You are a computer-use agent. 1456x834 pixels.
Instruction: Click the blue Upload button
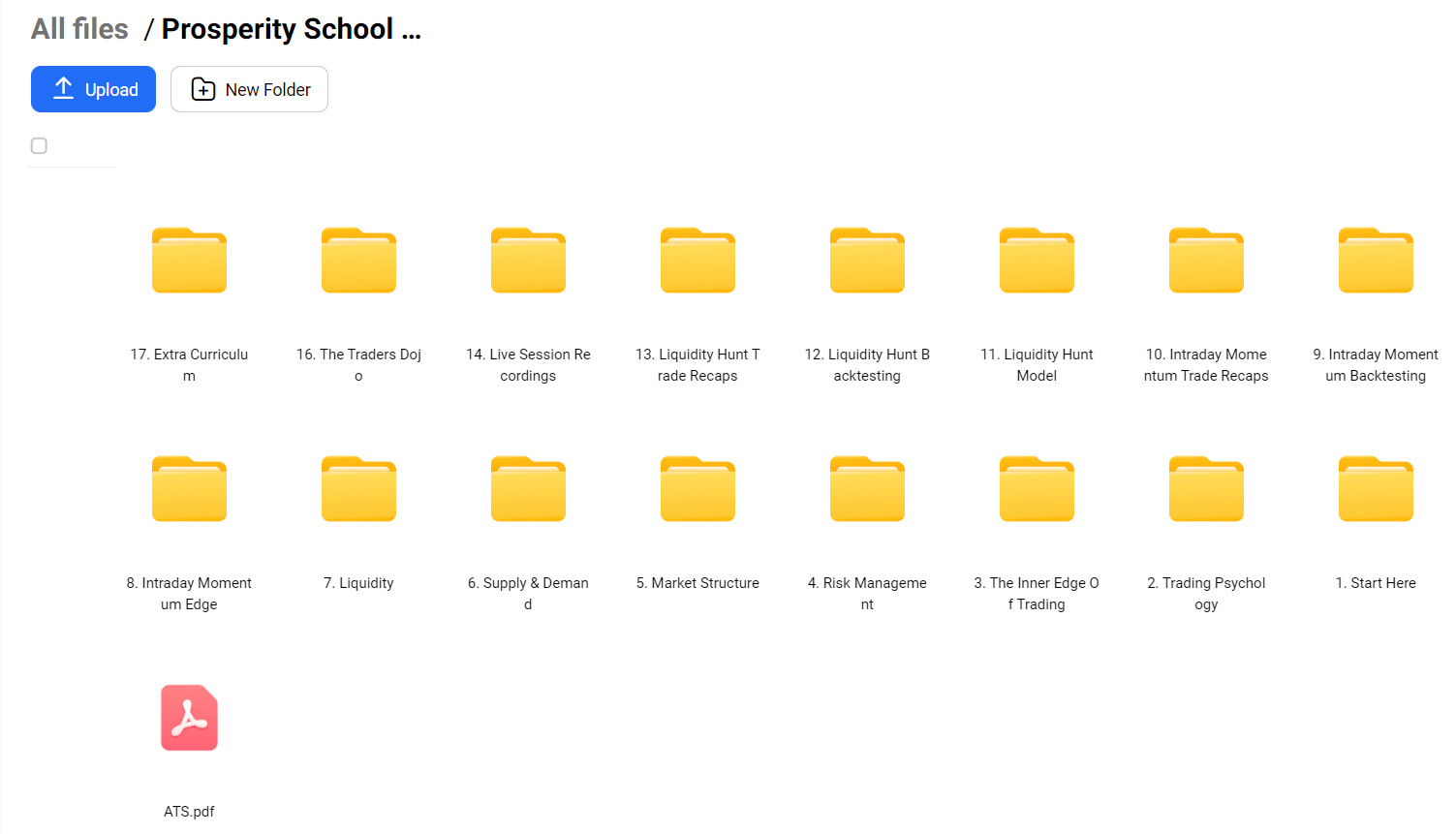click(x=93, y=89)
